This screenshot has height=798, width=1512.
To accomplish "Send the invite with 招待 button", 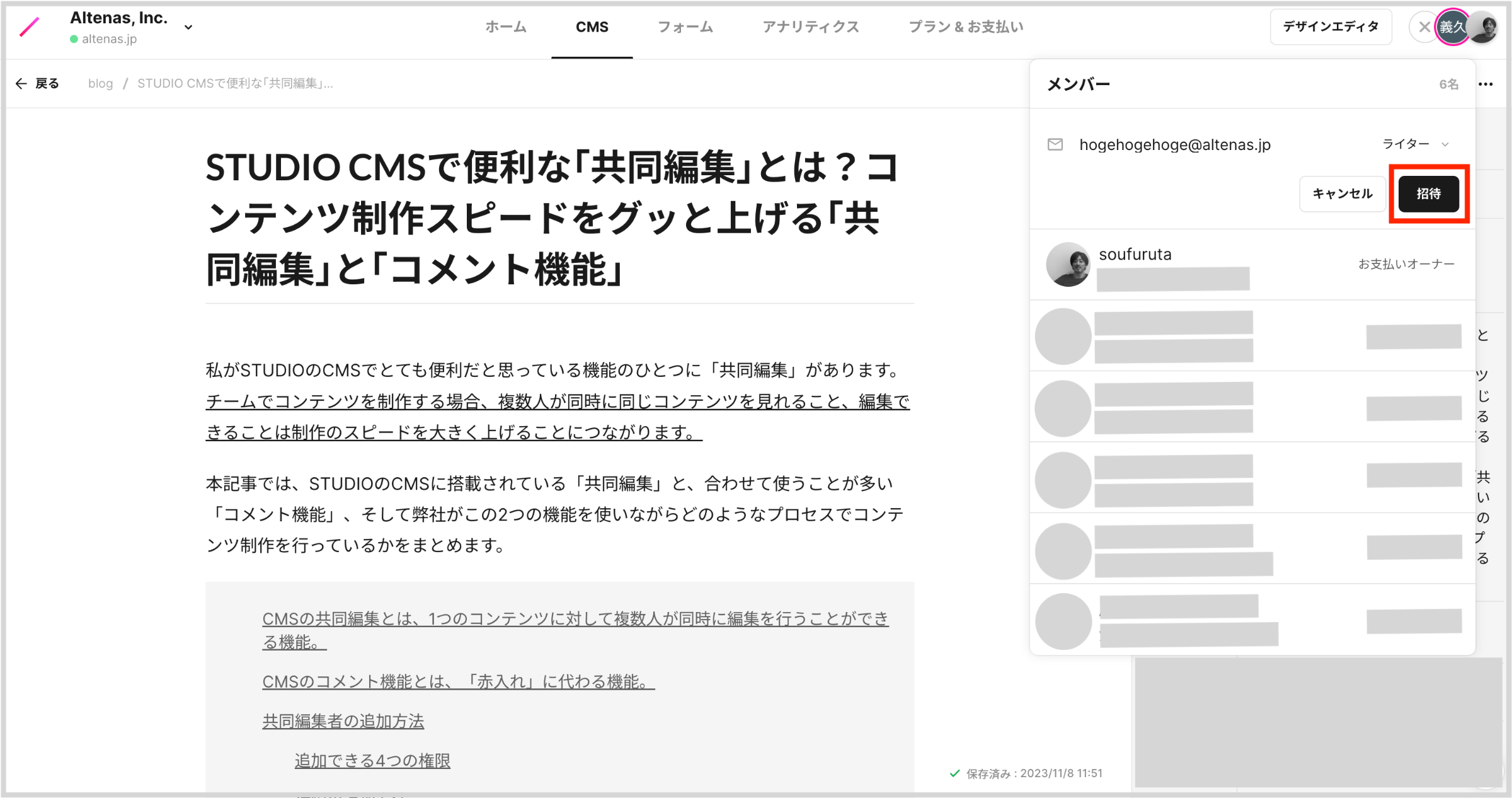I will click(x=1428, y=194).
